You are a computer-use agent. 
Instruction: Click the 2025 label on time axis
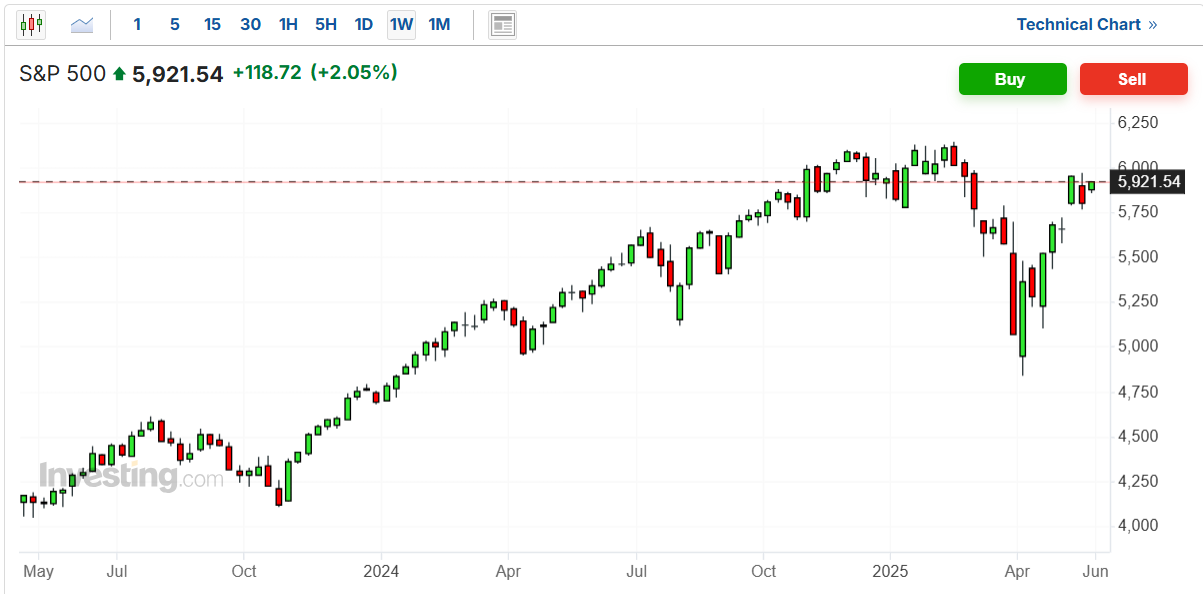[x=890, y=572]
